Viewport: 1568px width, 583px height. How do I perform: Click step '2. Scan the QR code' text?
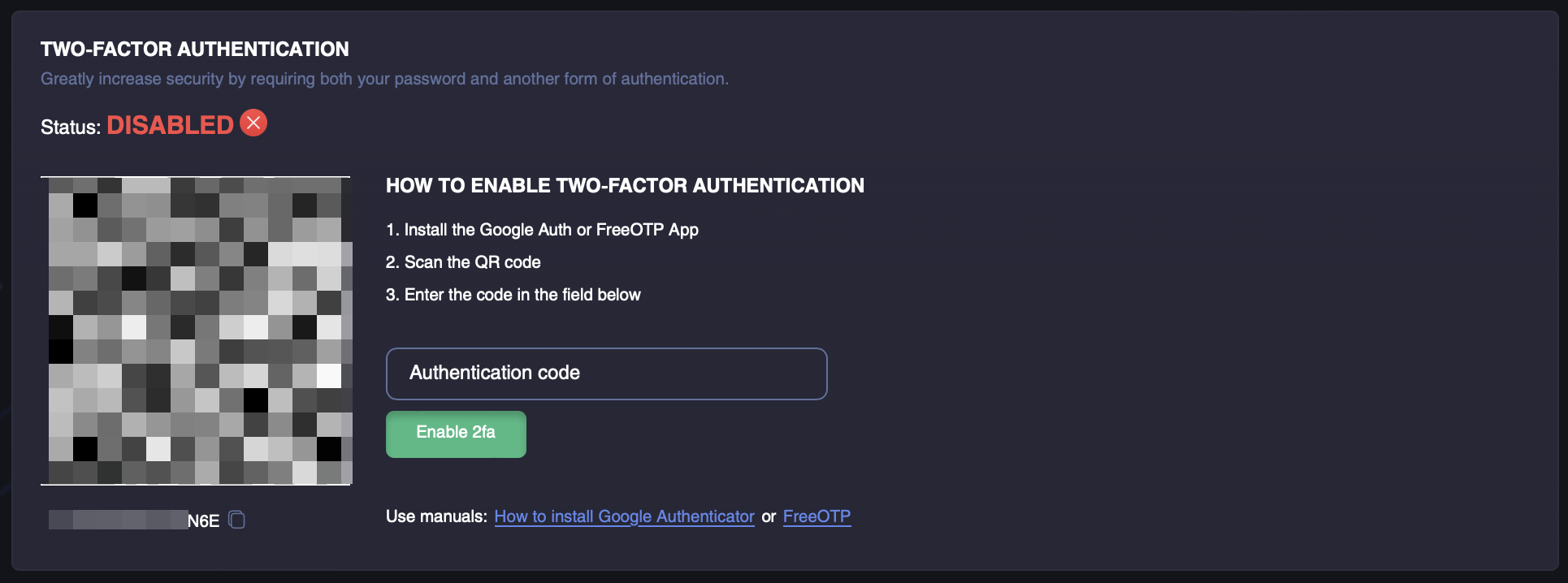coord(462,261)
